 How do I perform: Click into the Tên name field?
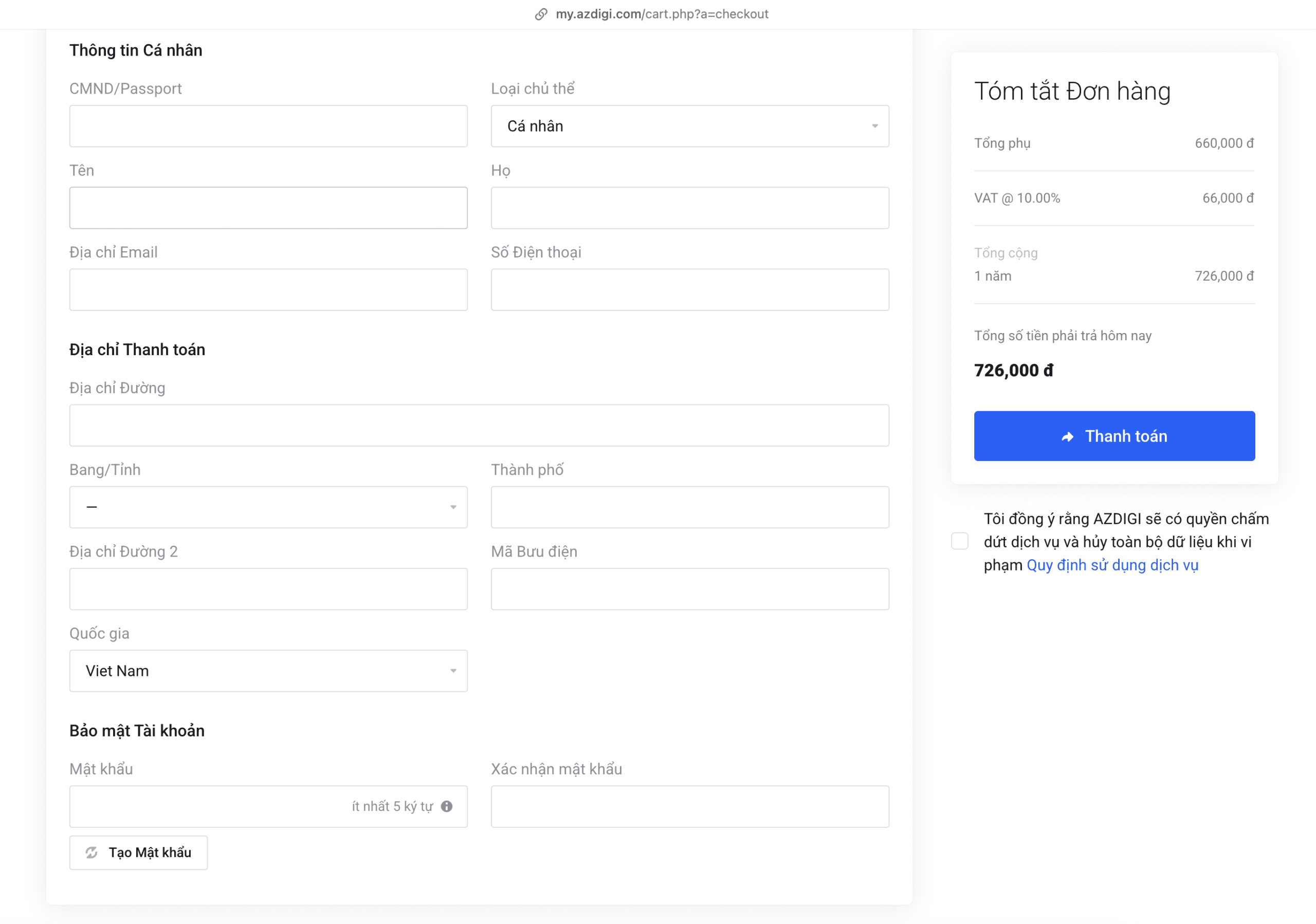(268, 208)
